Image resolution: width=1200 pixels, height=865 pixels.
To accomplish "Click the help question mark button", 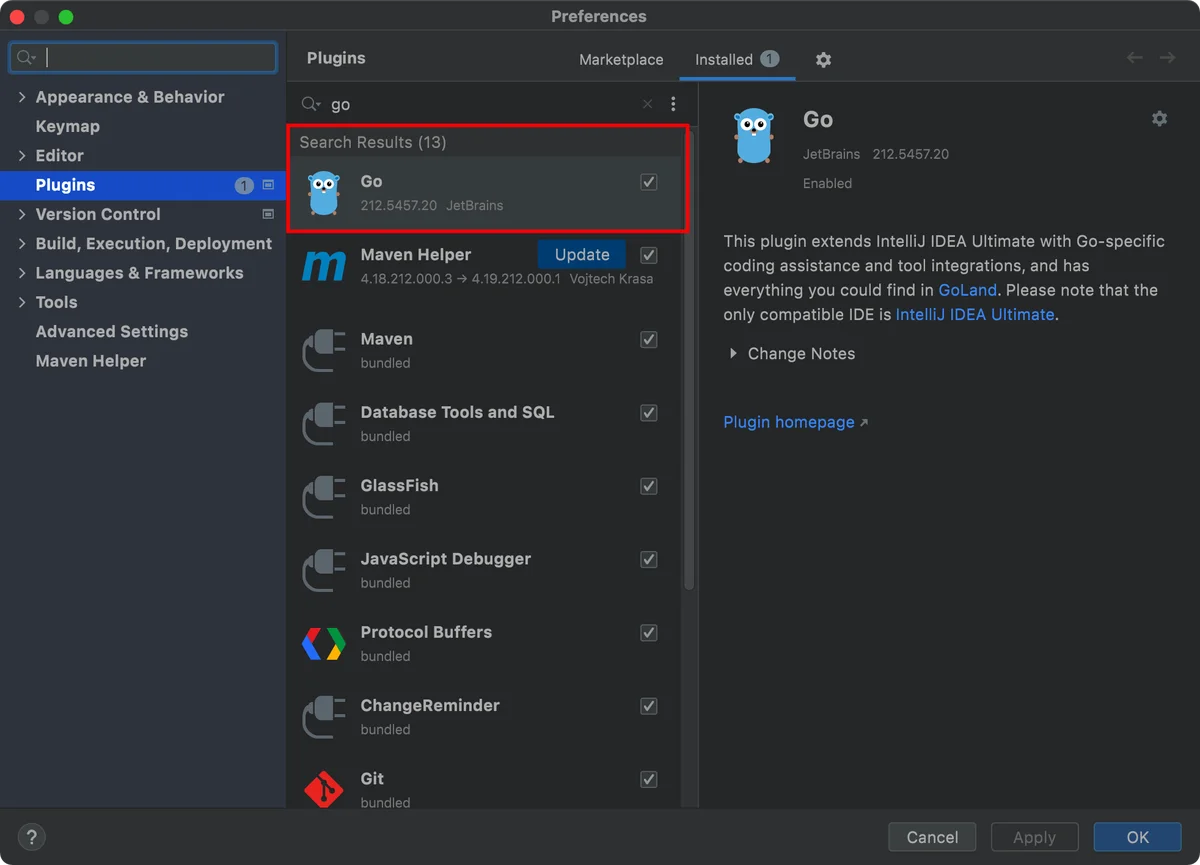I will coord(32,837).
